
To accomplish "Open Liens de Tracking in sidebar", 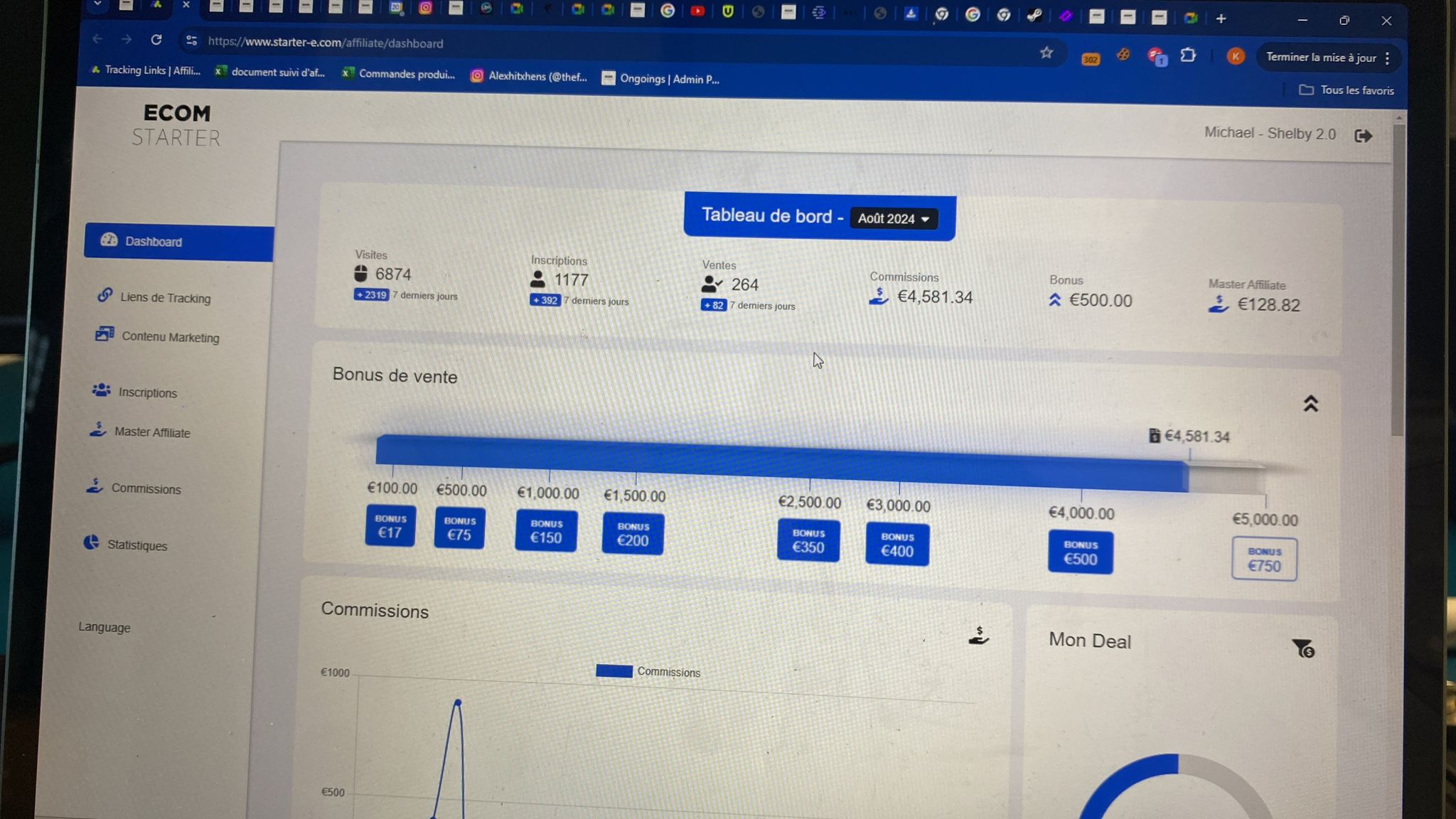I will click(164, 298).
